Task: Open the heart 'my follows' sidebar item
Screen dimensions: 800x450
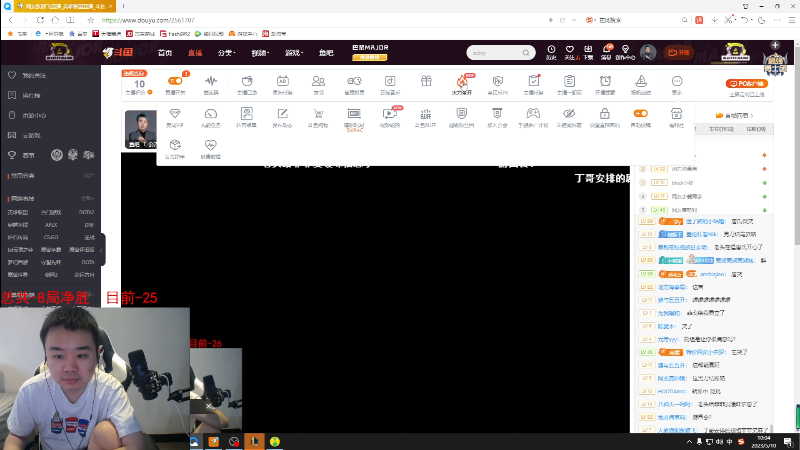Action: point(28,75)
